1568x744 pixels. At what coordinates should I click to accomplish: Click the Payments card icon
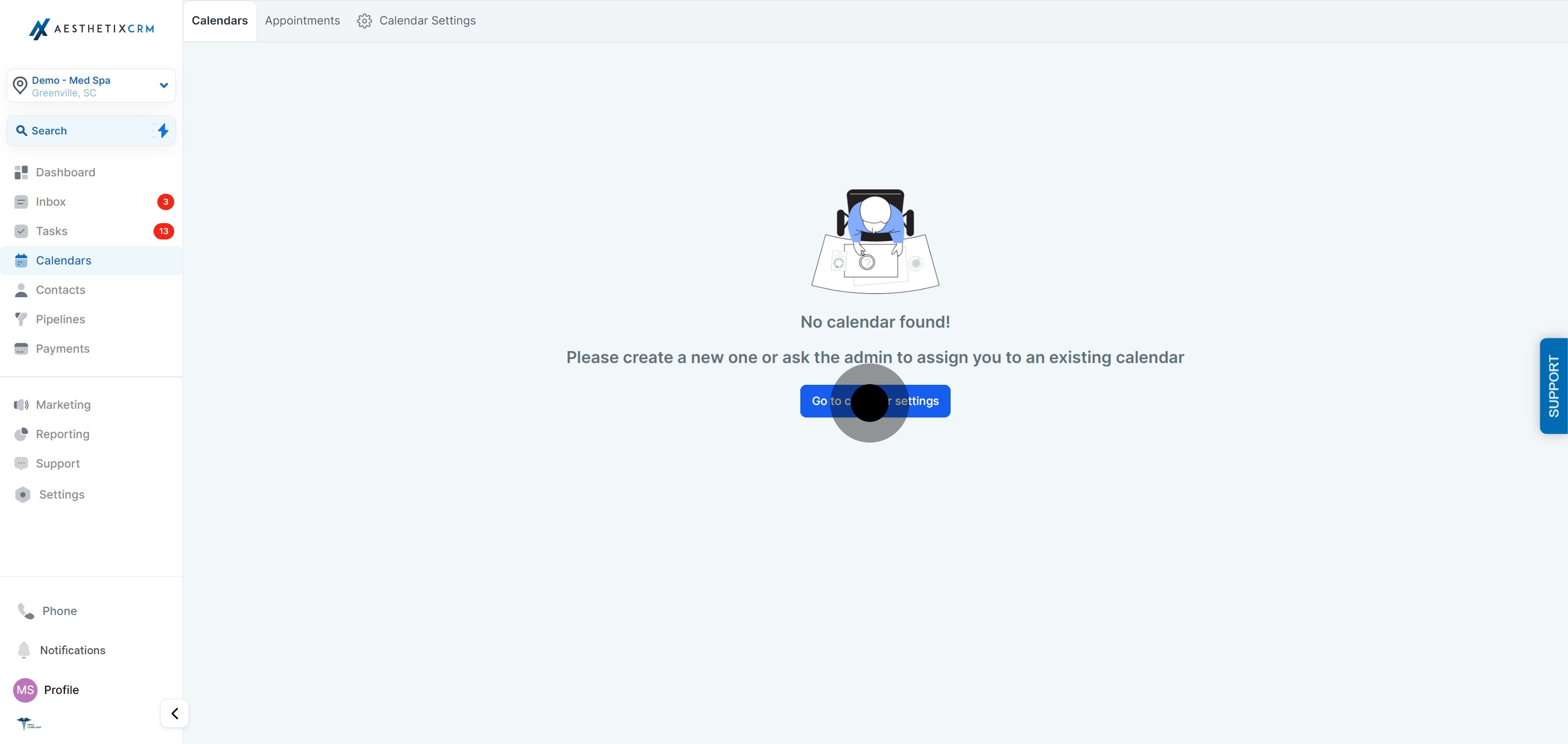[21, 348]
